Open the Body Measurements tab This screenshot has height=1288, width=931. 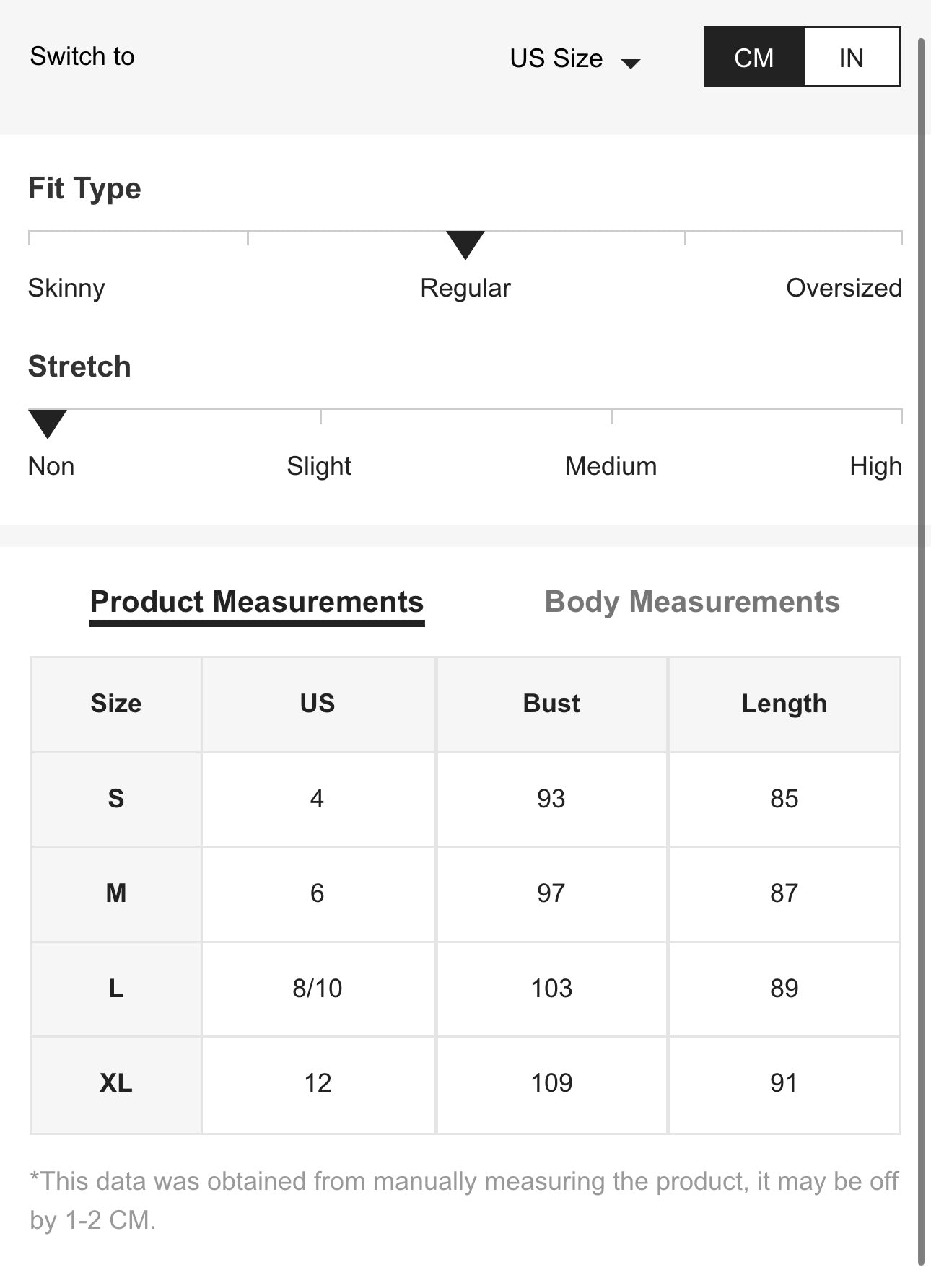click(692, 602)
